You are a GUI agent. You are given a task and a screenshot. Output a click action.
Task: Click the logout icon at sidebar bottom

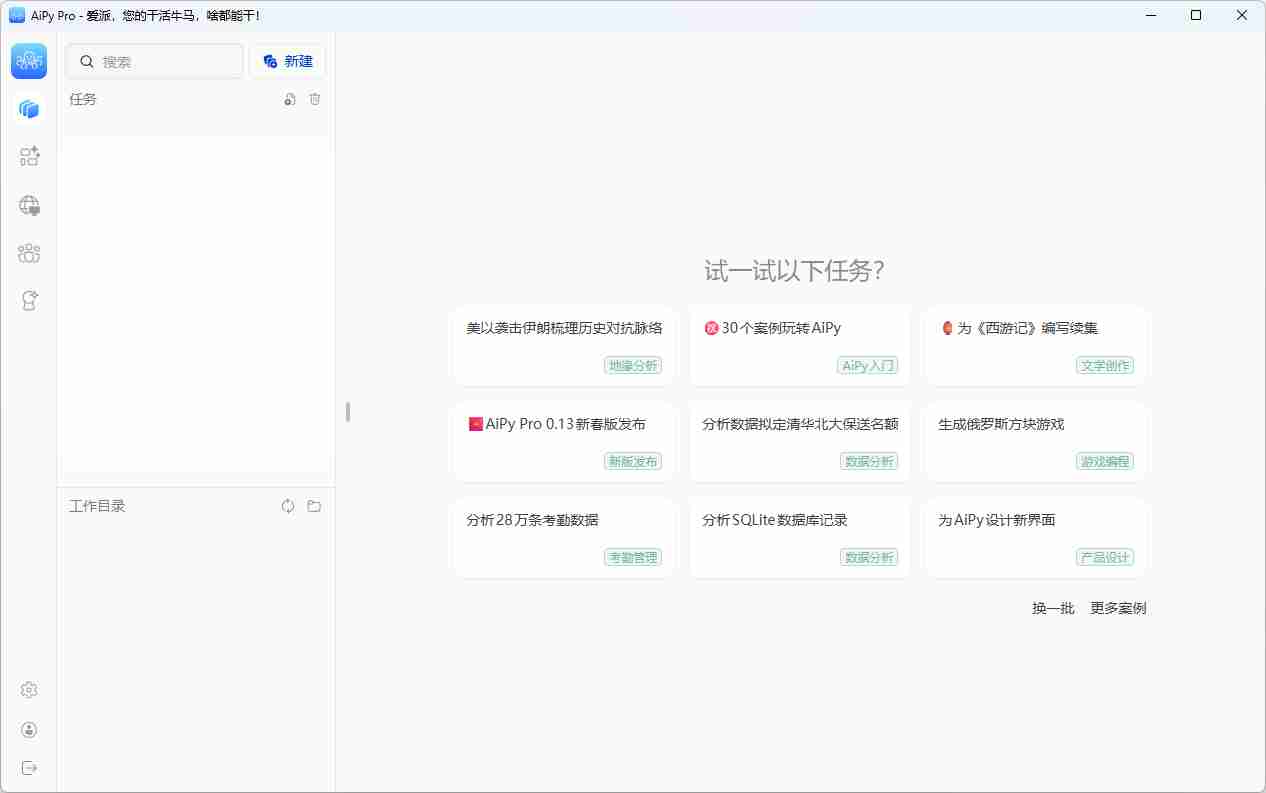[29, 768]
